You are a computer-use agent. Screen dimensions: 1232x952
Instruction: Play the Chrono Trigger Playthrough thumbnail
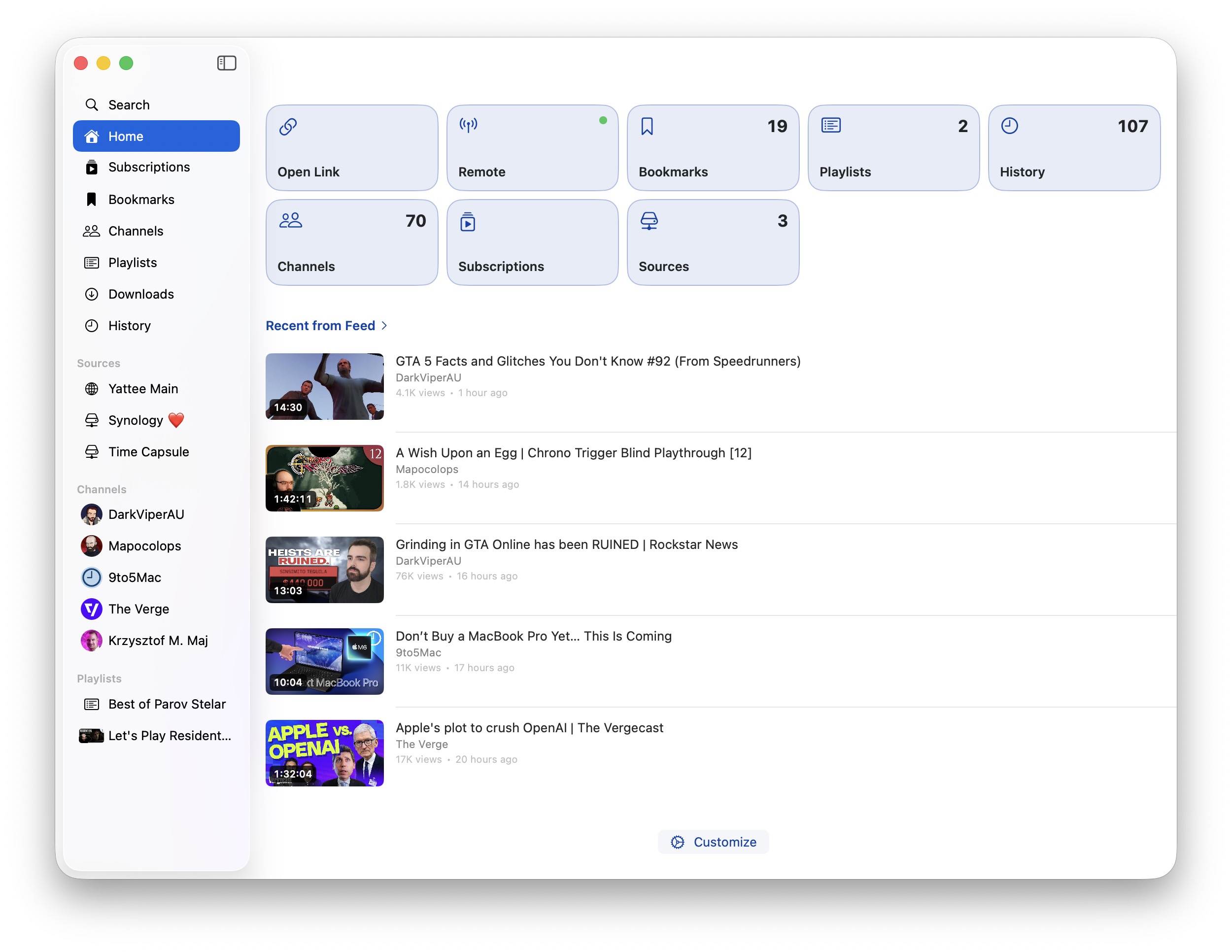coord(324,478)
